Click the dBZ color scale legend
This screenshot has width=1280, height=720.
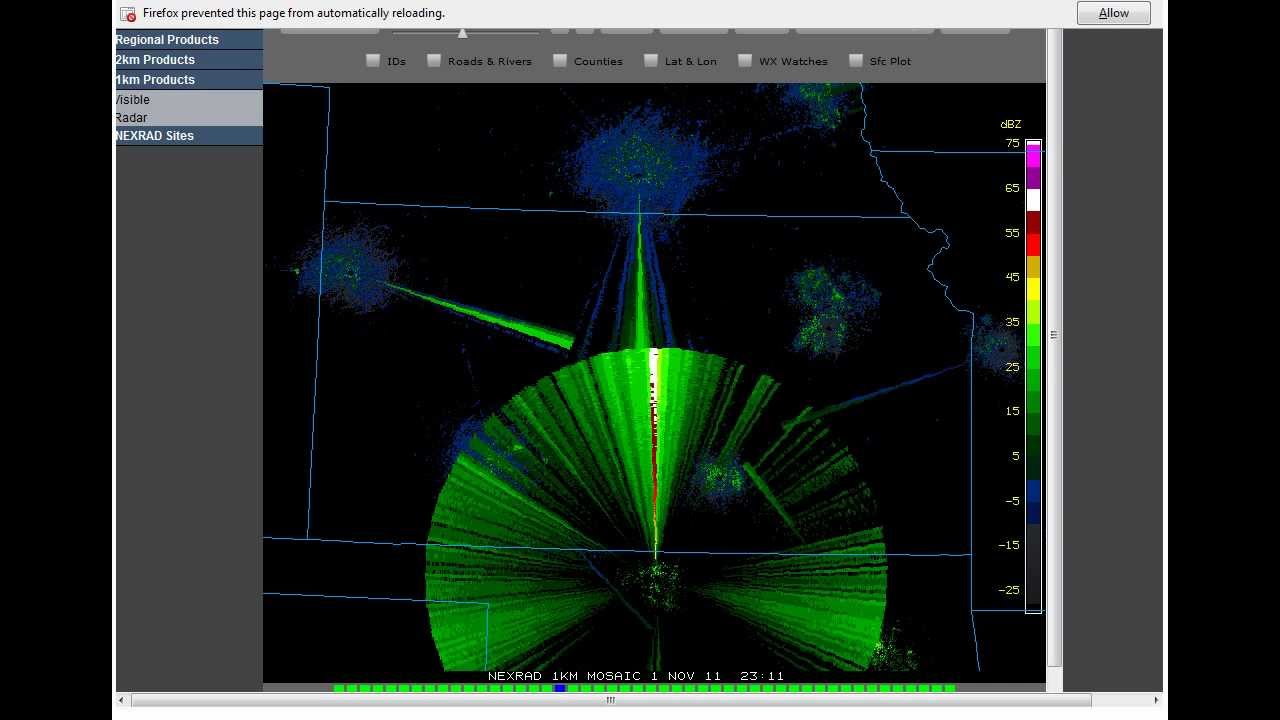[1033, 376]
